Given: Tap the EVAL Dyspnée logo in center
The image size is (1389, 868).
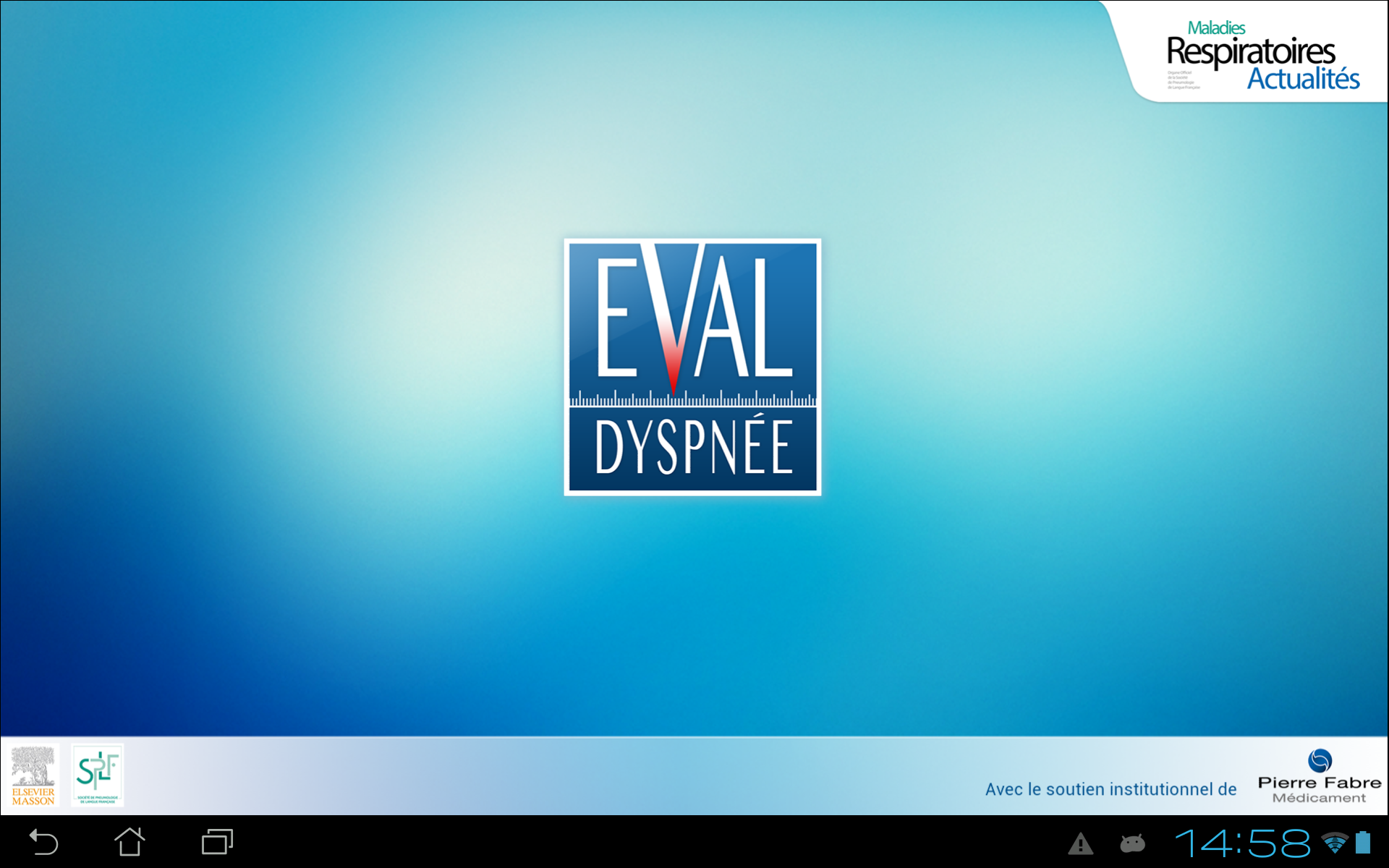Looking at the screenshot, I should pyautogui.click(x=692, y=367).
